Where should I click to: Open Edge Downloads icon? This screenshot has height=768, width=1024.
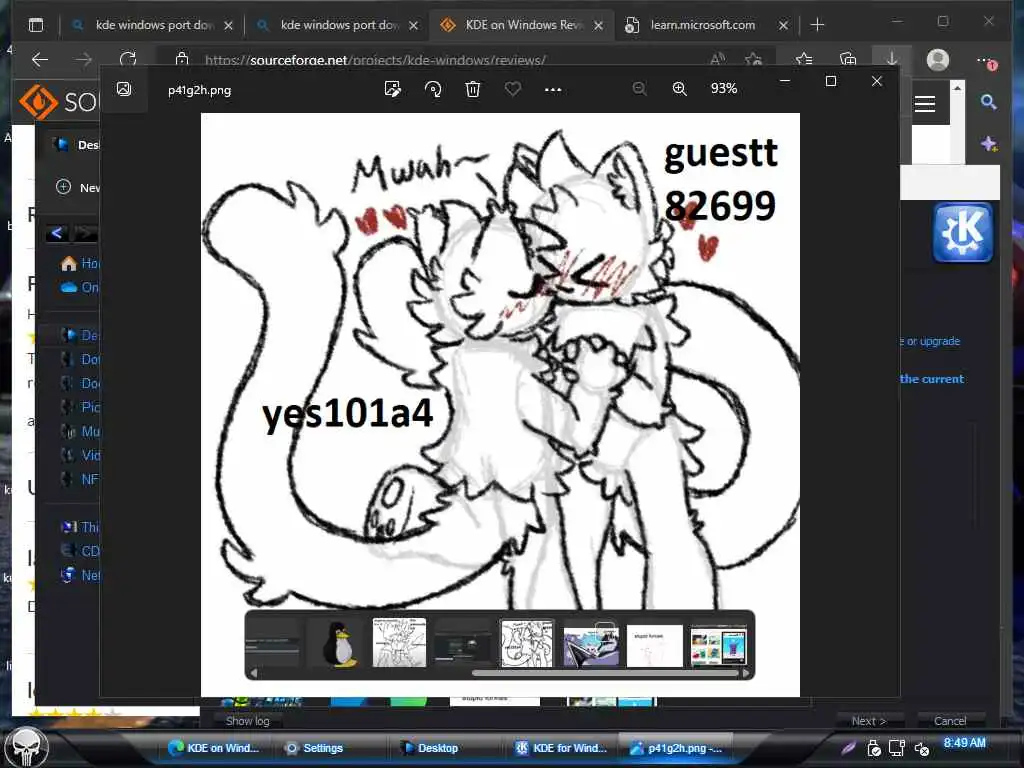tap(891, 59)
